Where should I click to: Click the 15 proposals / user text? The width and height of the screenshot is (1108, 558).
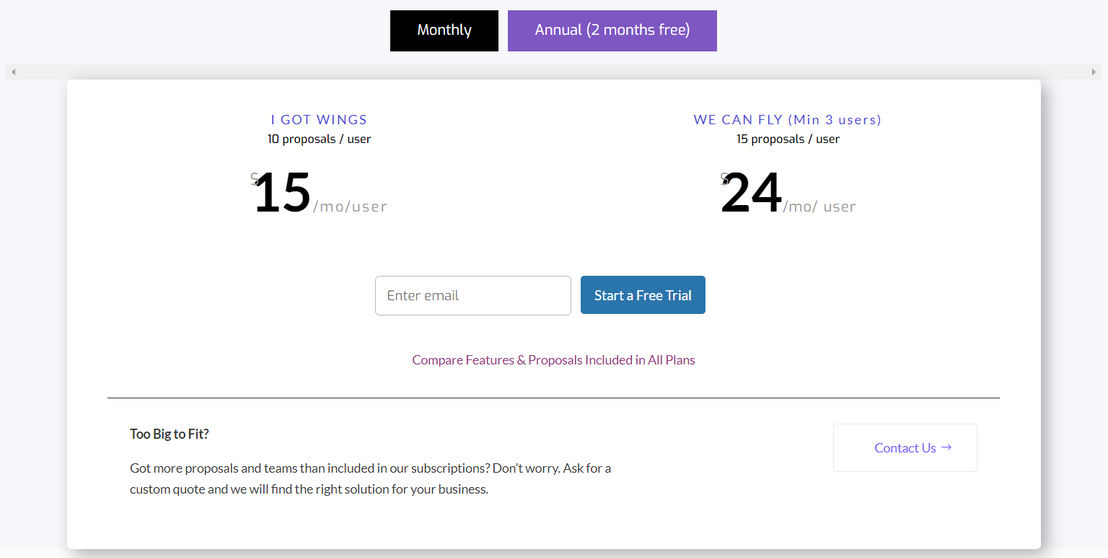pyautogui.click(x=788, y=139)
